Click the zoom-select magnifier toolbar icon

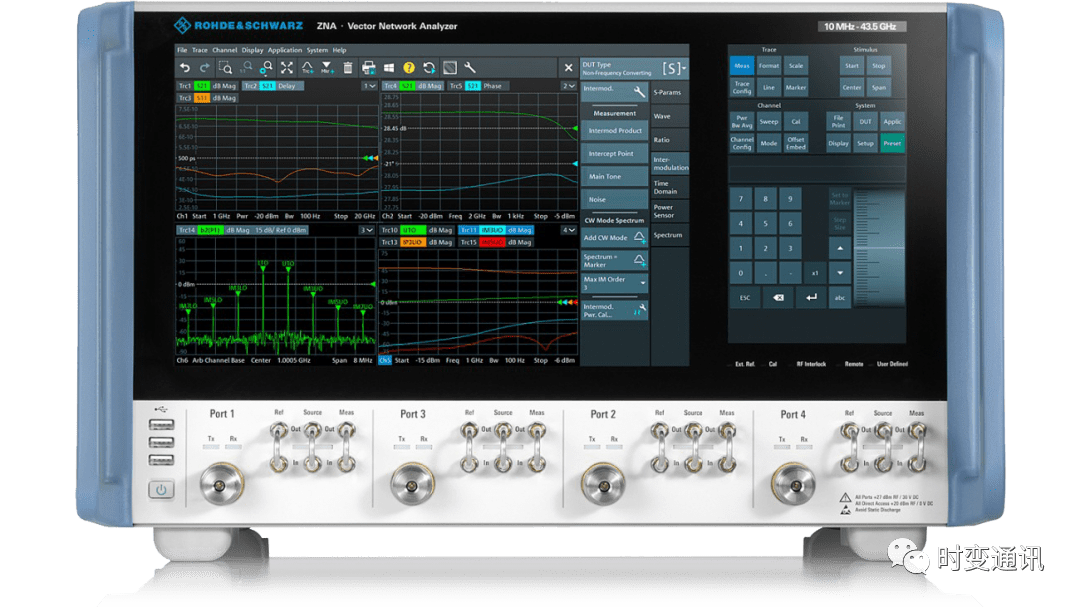(225, 68)
